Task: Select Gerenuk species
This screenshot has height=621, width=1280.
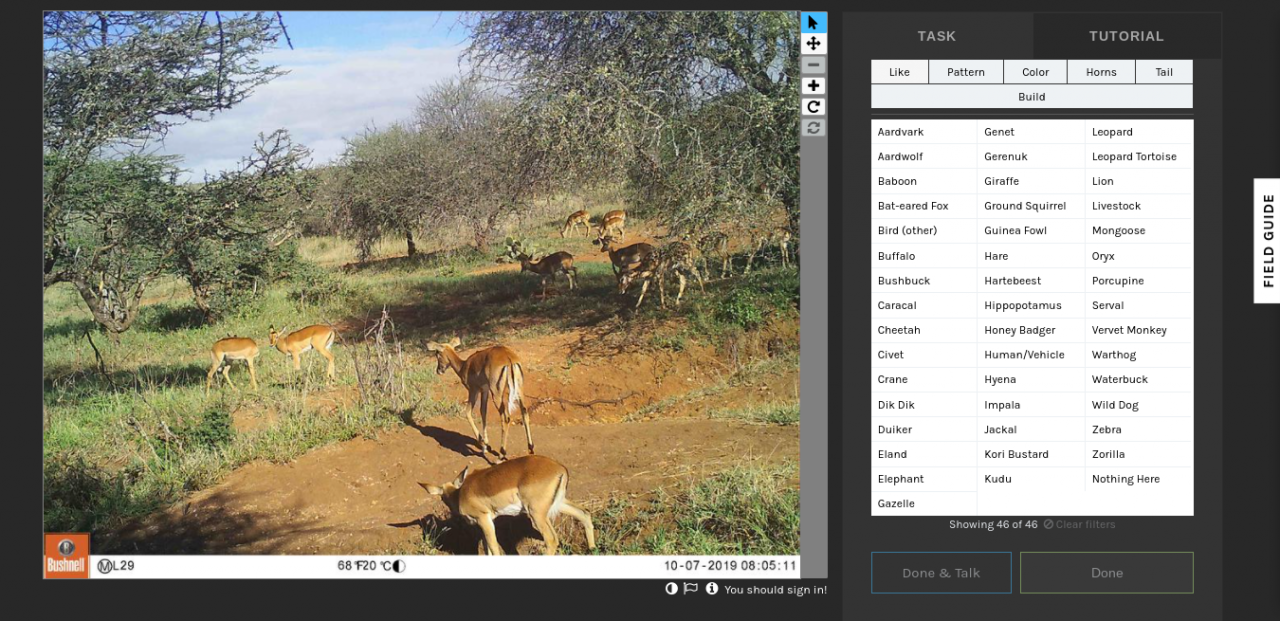Action: (1031, 157)
